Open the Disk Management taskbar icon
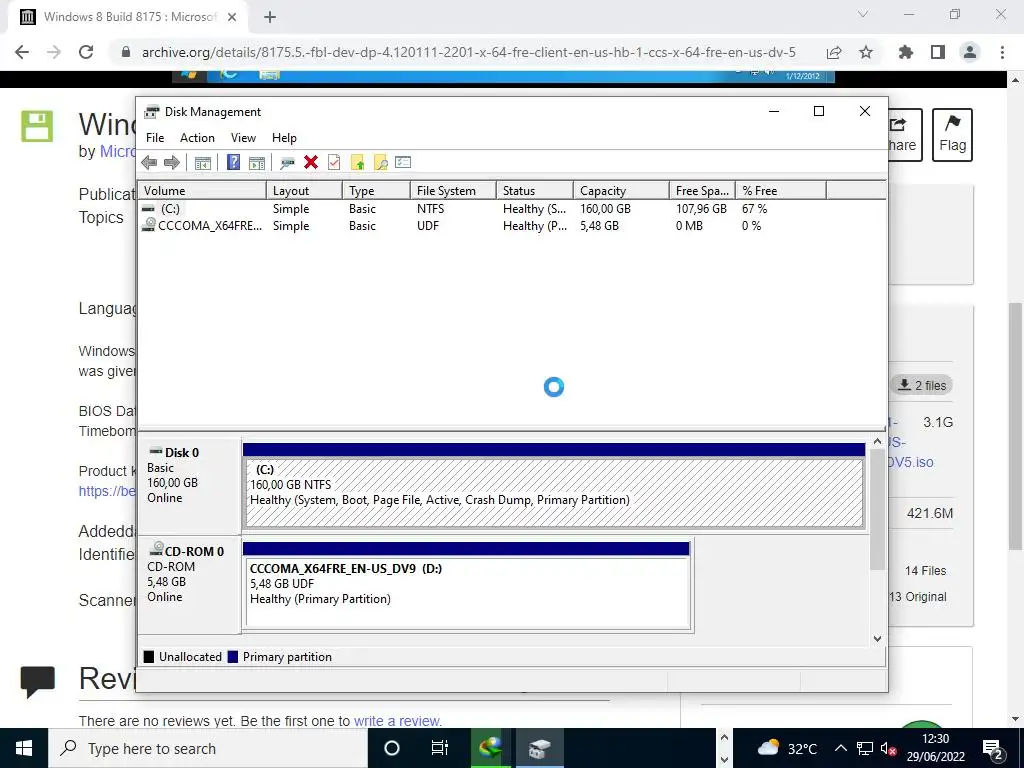This screenshot has width=1024, height=768. coord(539,748)
